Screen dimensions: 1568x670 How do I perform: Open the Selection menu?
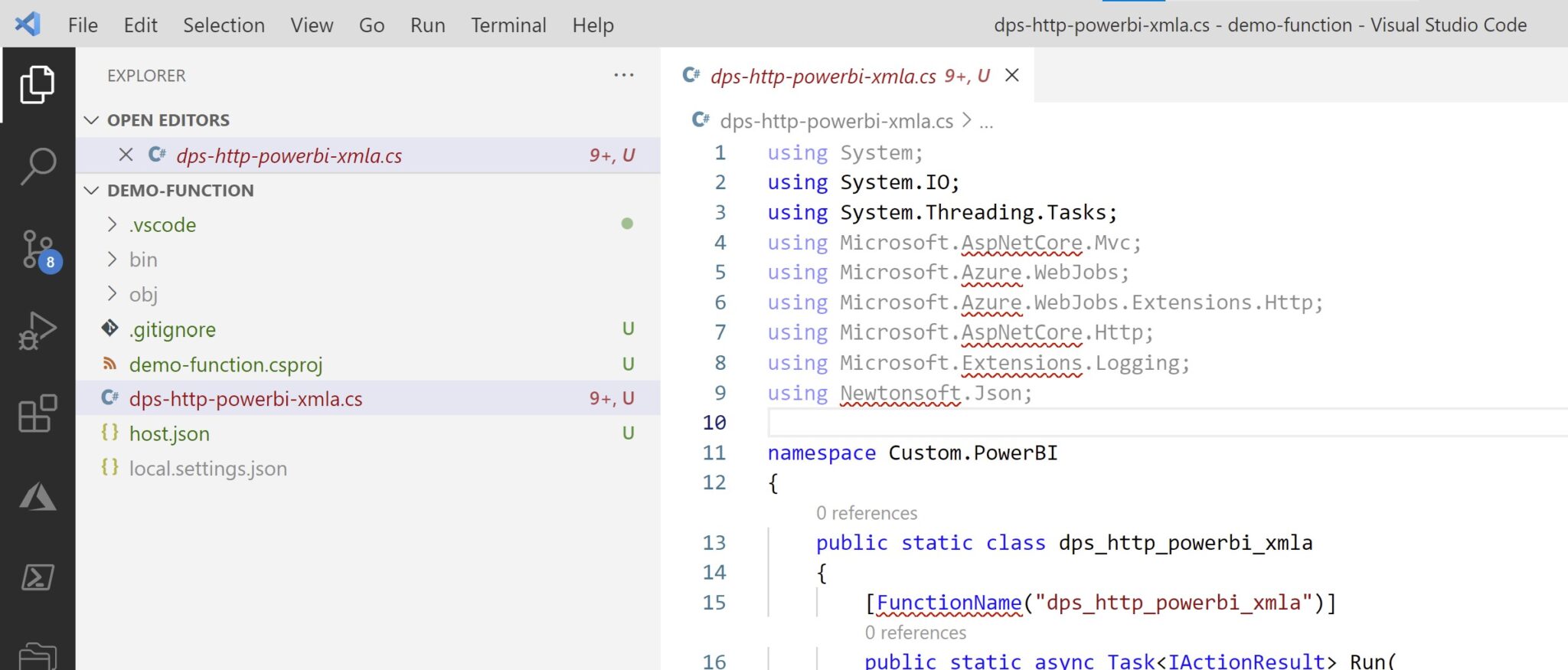pyautogui.click(x=224, y=25)
